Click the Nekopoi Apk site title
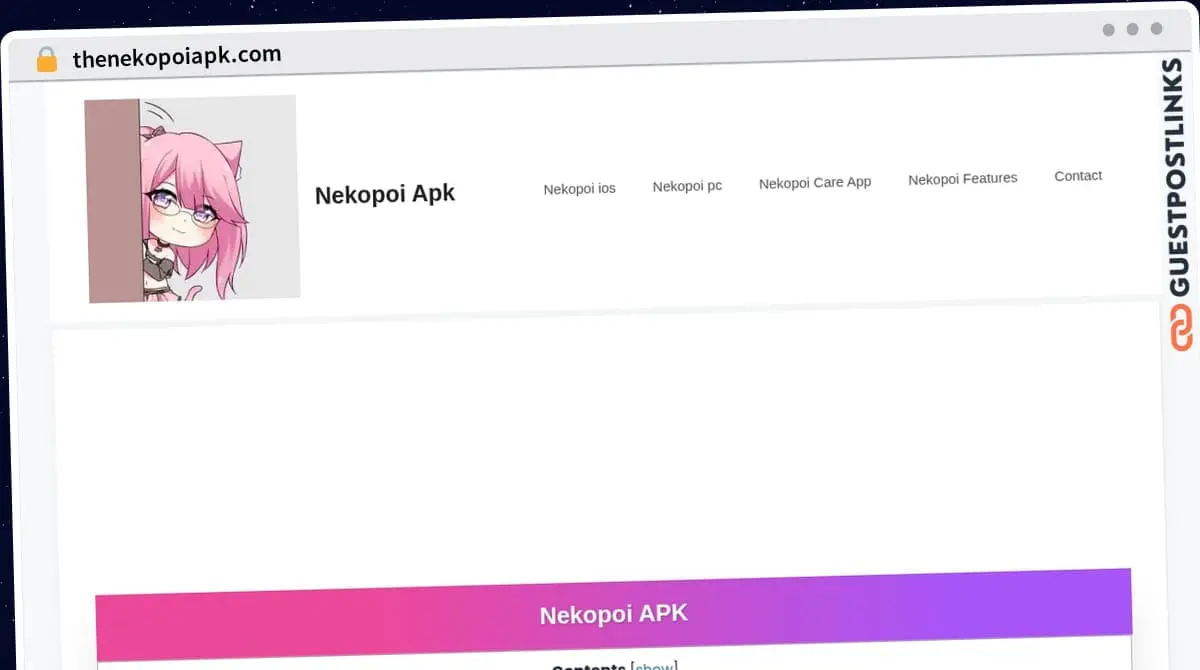 [x=385, y=193]
